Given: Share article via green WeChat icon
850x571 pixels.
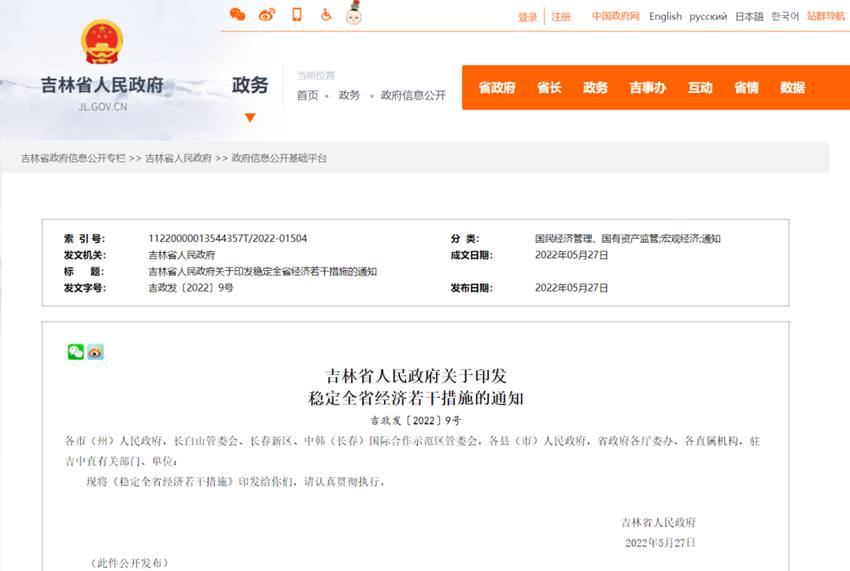Looking at the screenshot, I should pyautogui.click(x=76, y=352).
